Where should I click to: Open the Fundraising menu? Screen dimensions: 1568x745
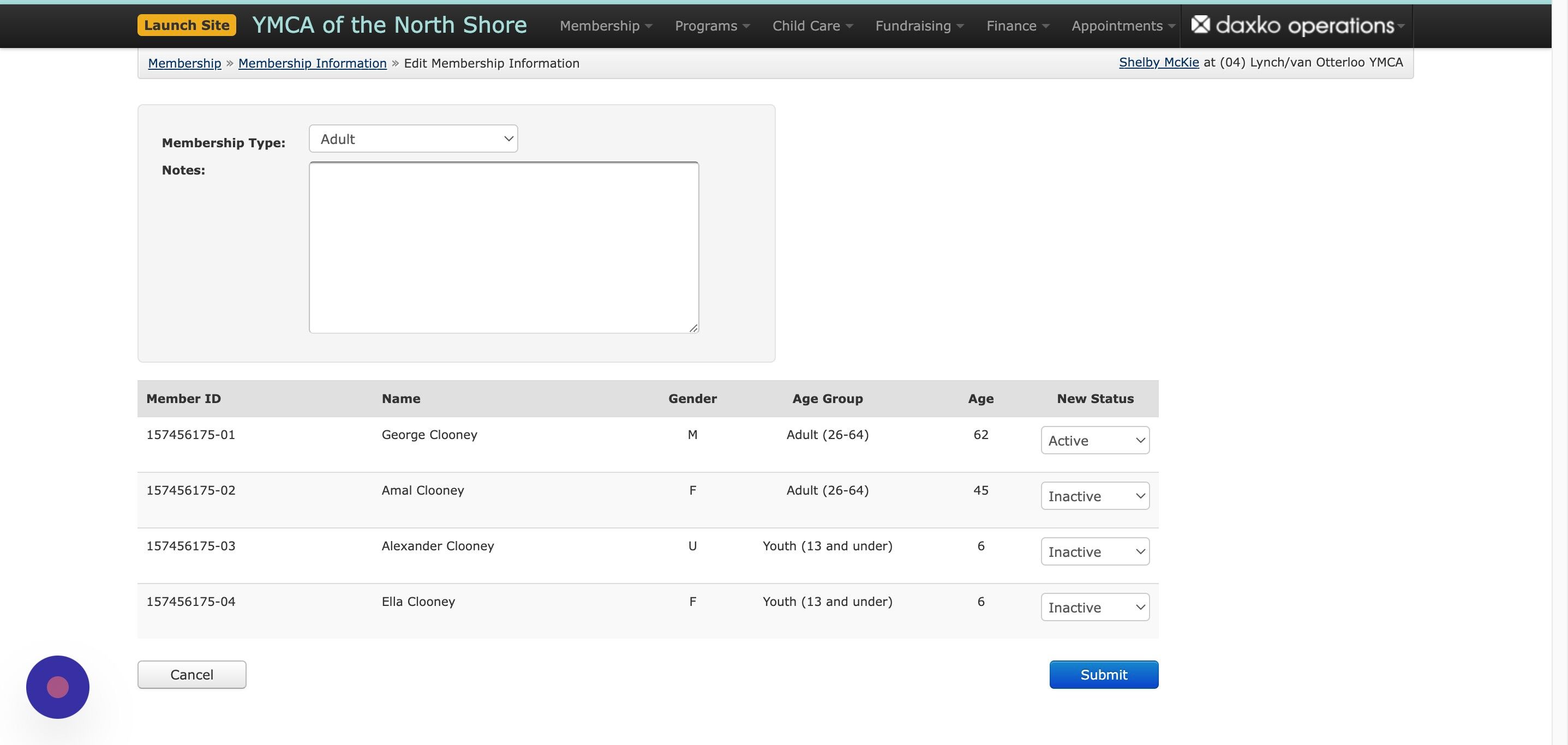click(x=919, y=26)
